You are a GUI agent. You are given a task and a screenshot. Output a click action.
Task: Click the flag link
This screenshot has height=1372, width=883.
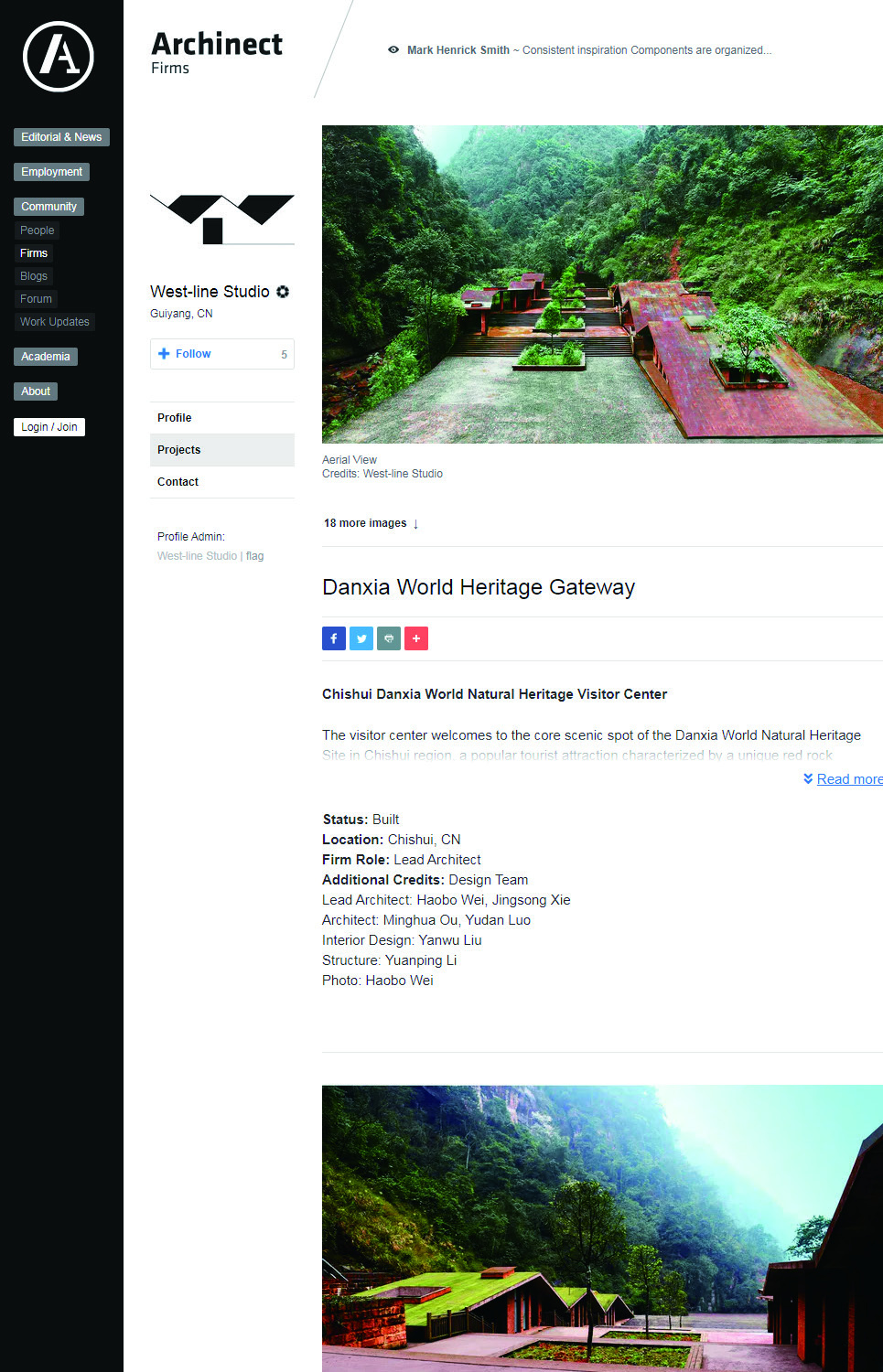(254, 556)
